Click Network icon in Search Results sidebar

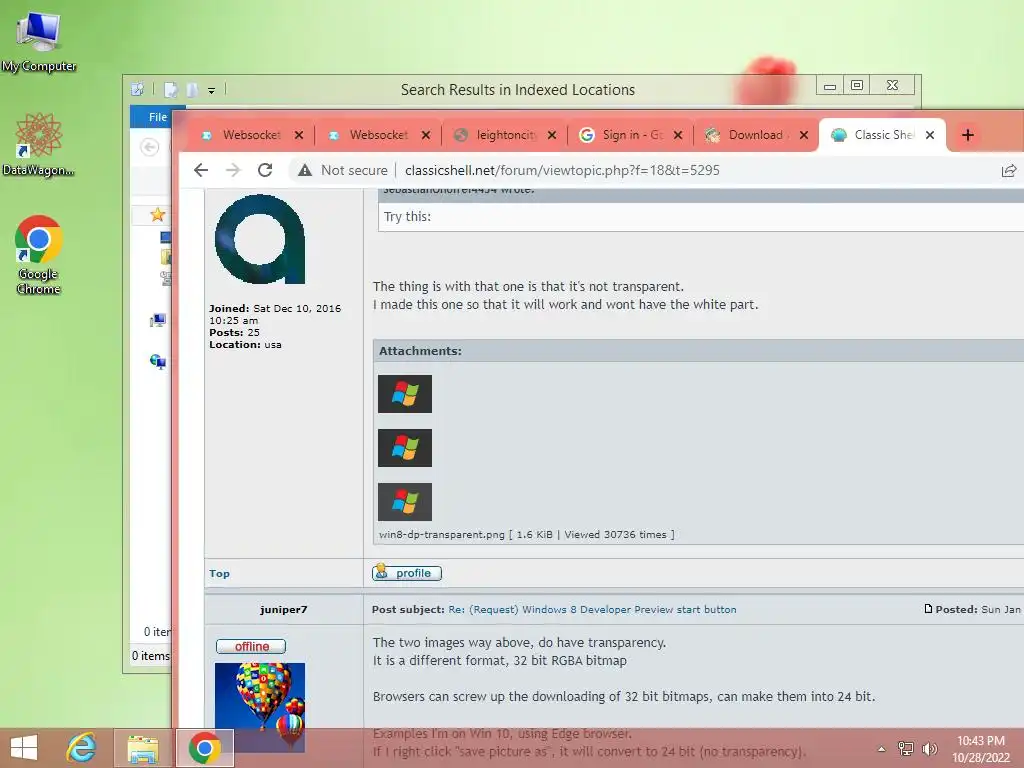[x=157, y=361]
